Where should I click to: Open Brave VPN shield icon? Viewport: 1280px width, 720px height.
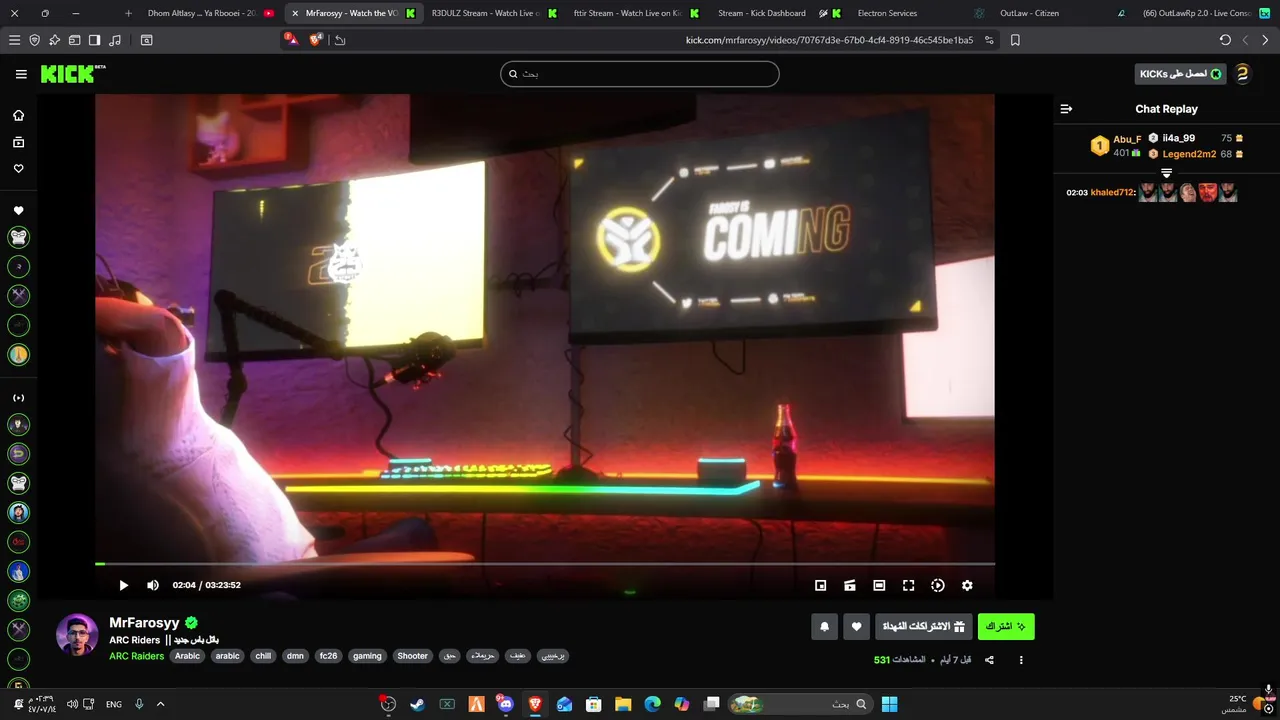click(35, 40)
